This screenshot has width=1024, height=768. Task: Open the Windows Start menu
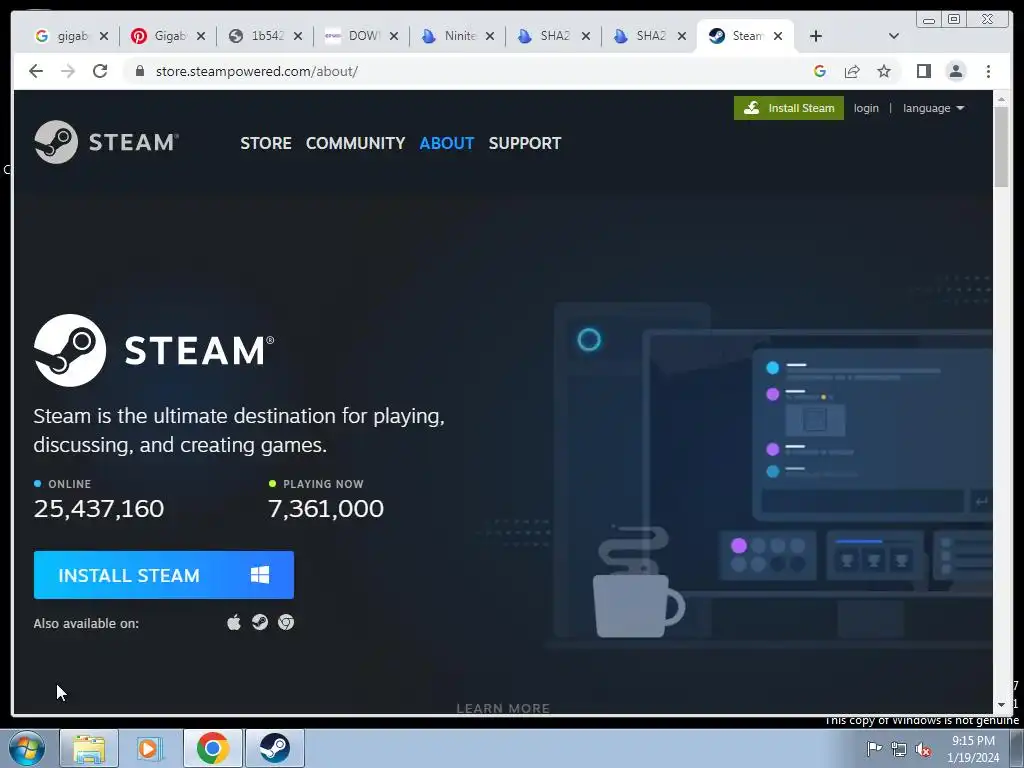click(x=27, y=748)
